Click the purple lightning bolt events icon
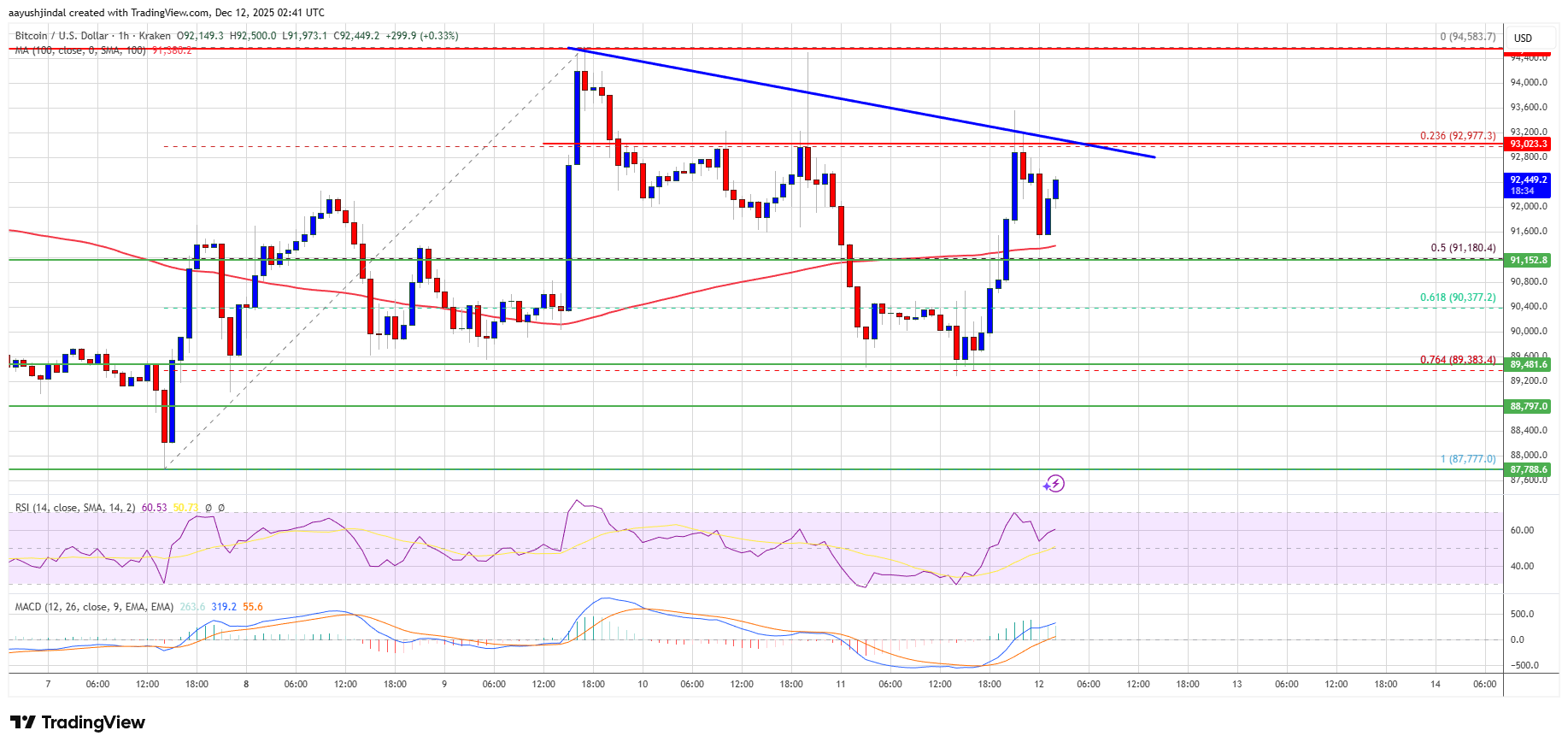 tap(1054, 484)
